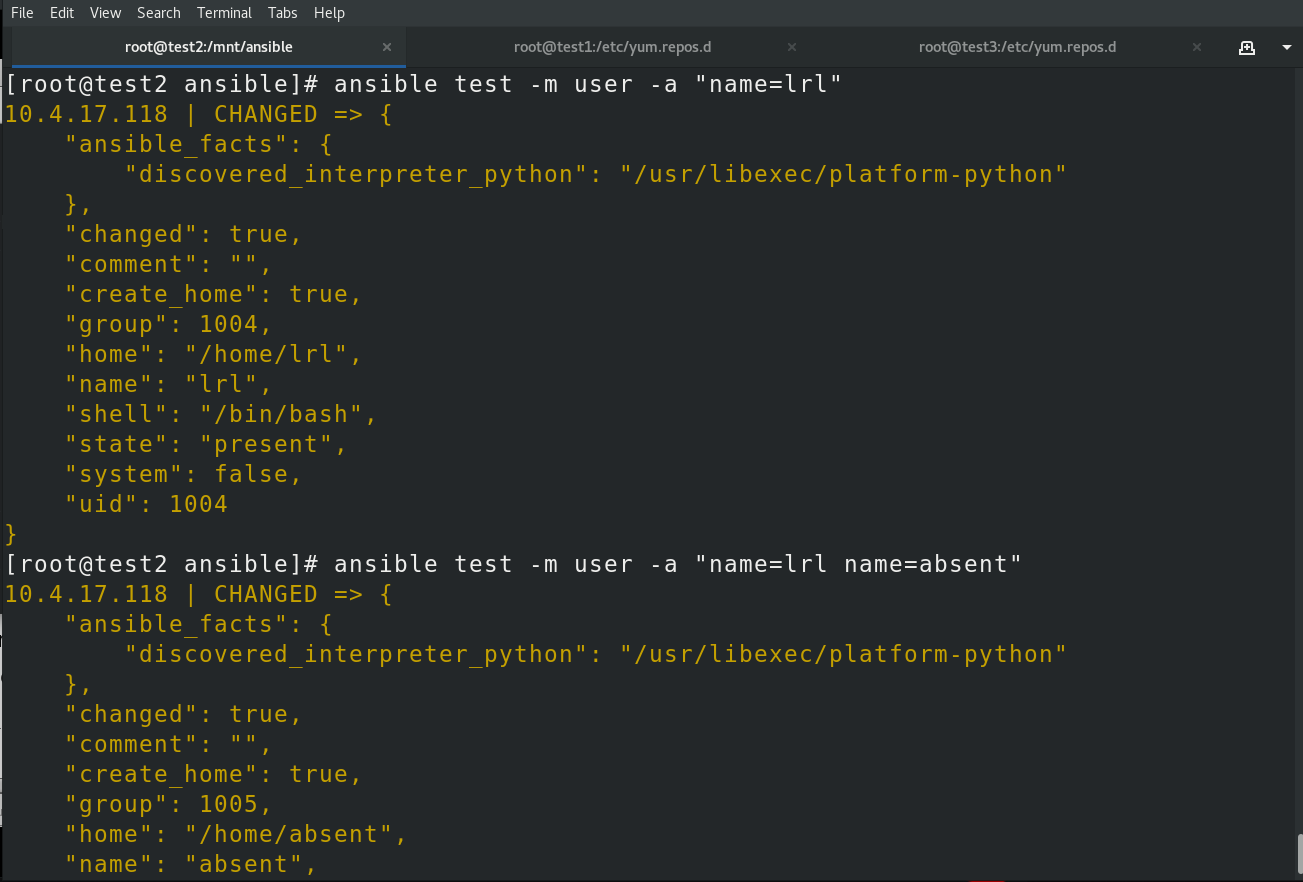
Task: Click the first '"create_home": true' line
Action: pos(214,294)
